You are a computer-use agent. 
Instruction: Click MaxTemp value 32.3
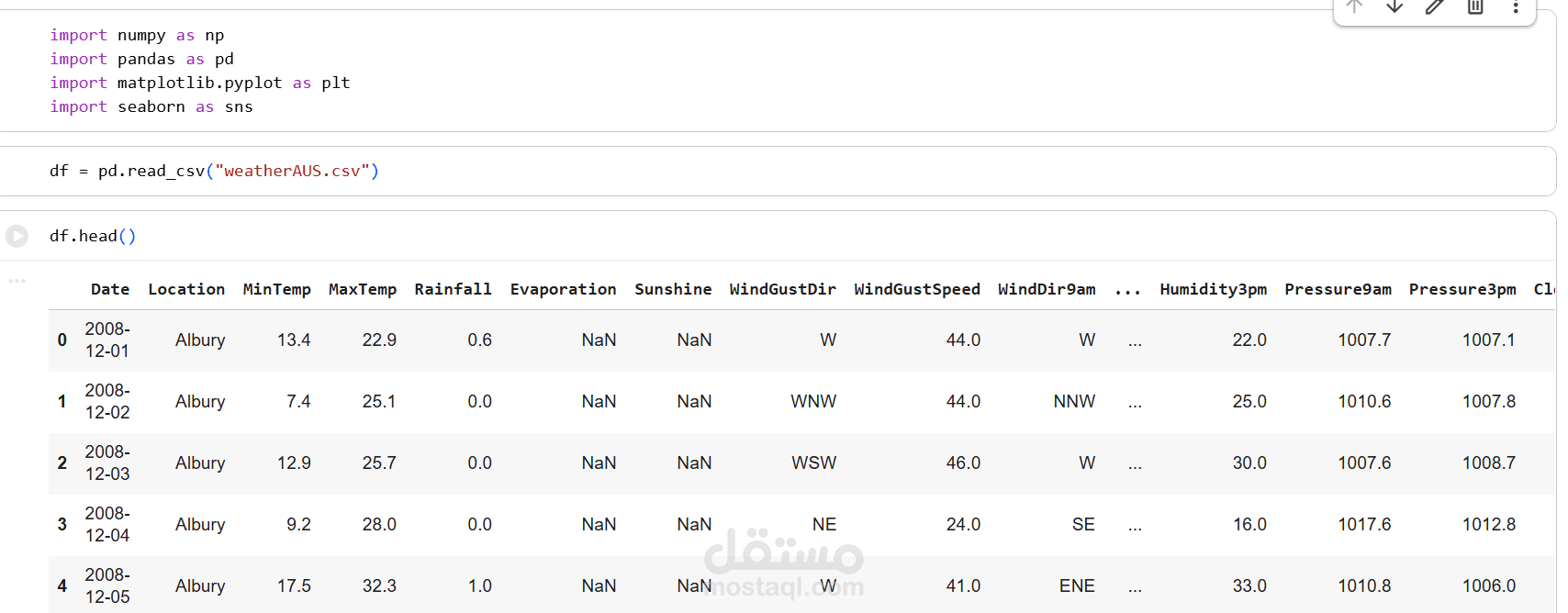[x=379, y=585]
